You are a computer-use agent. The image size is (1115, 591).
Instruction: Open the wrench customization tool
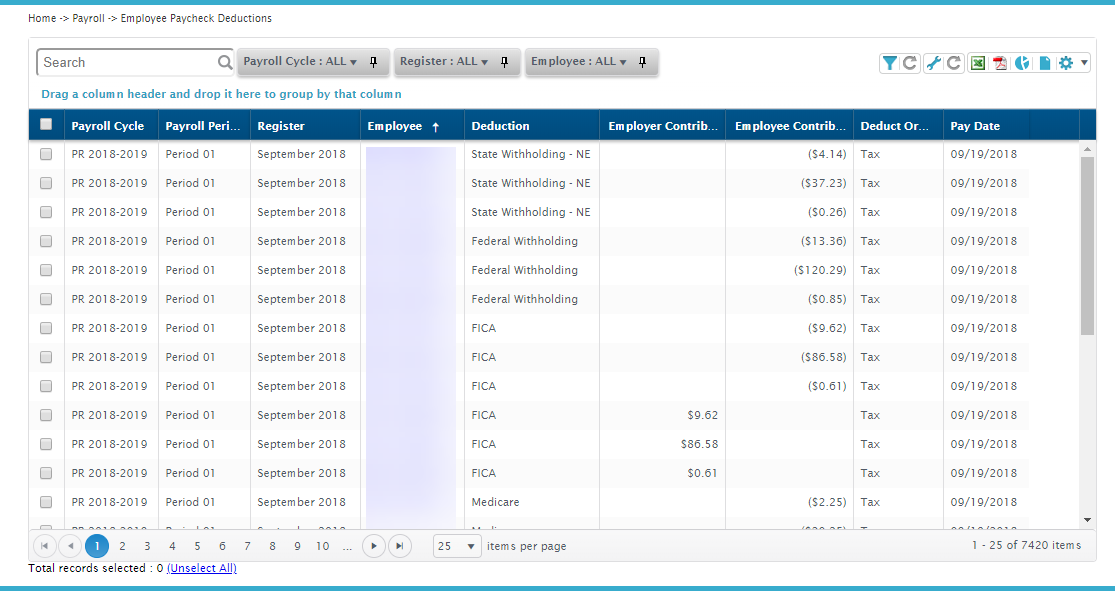(934, 63)
